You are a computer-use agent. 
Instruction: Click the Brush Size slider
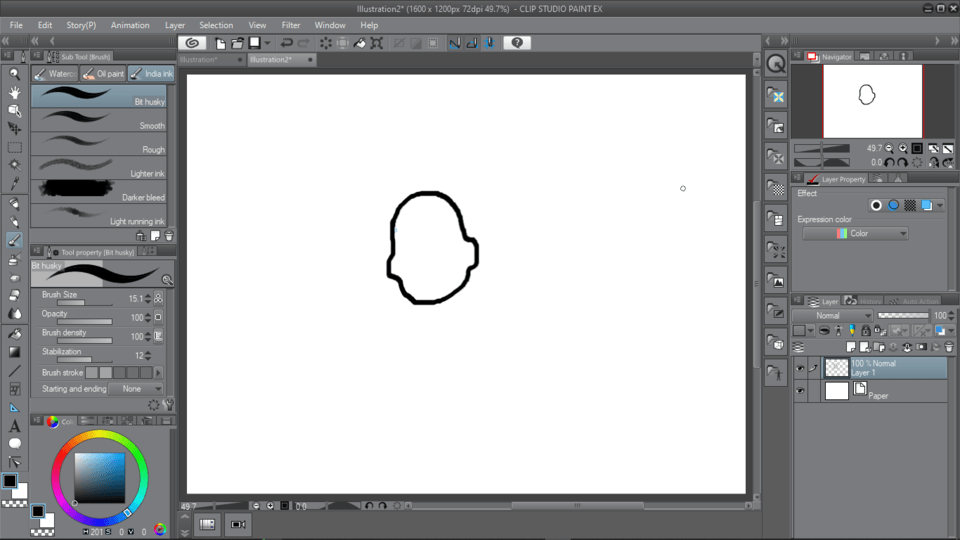(x=77, y=303)
